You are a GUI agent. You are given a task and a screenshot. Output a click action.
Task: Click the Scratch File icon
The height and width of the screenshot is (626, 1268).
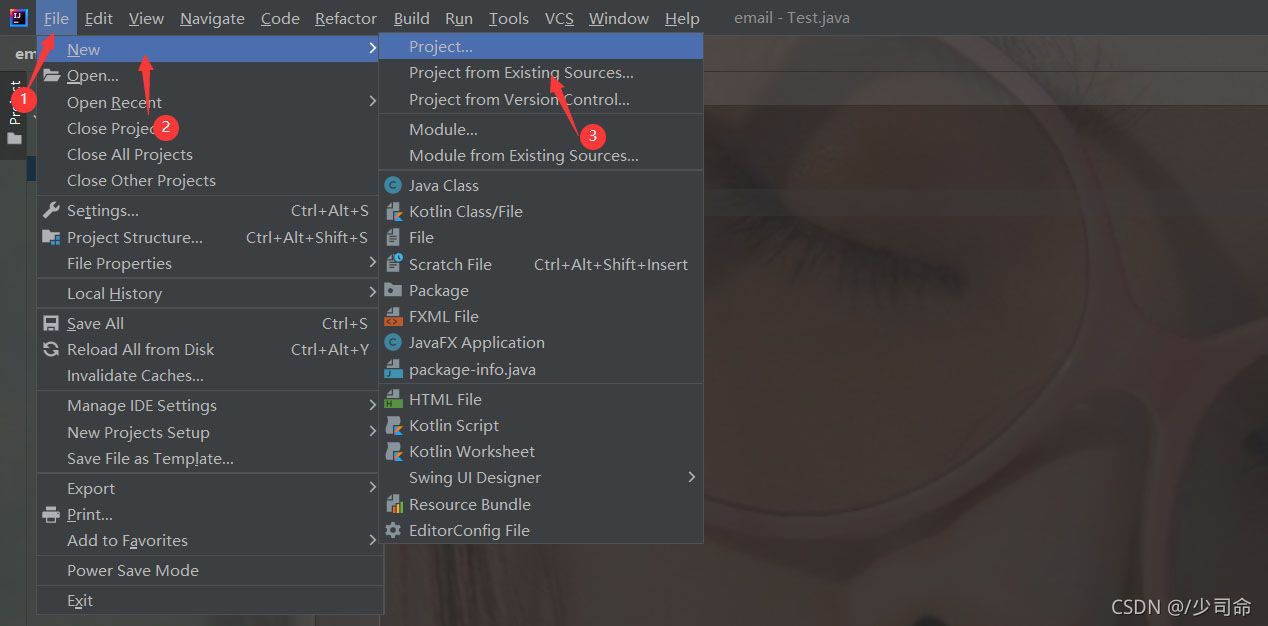[393, 264]
